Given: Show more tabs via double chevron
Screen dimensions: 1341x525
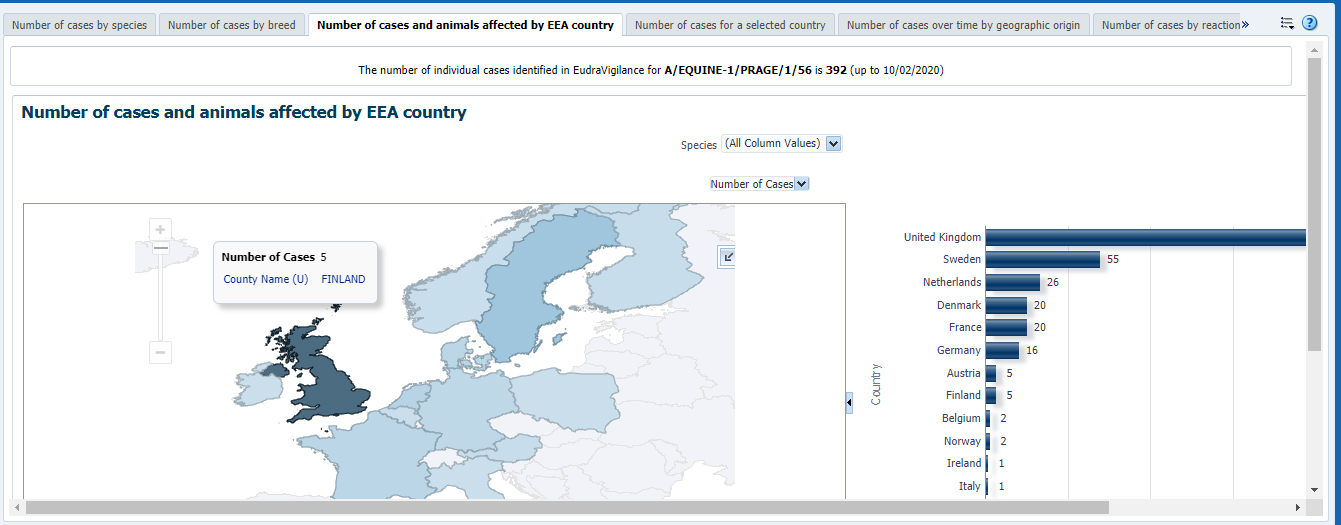Looking at the screenshot, I should (1245, 24).
